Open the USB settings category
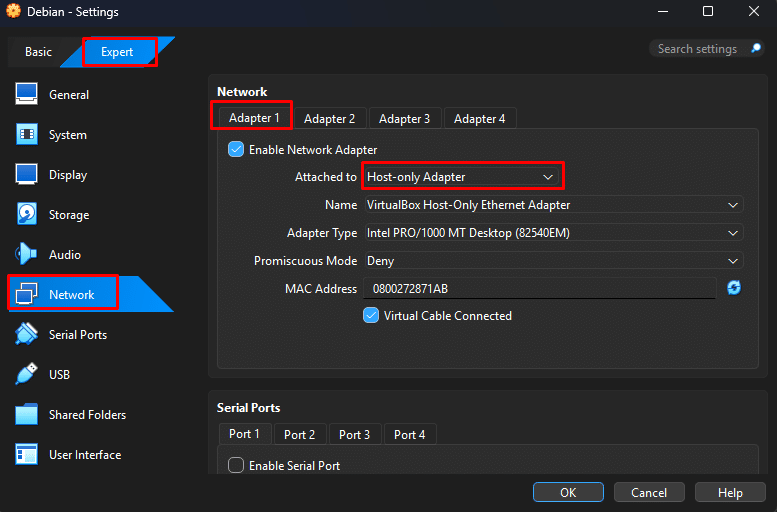This screenshot has width=777, height=512. 59,374
